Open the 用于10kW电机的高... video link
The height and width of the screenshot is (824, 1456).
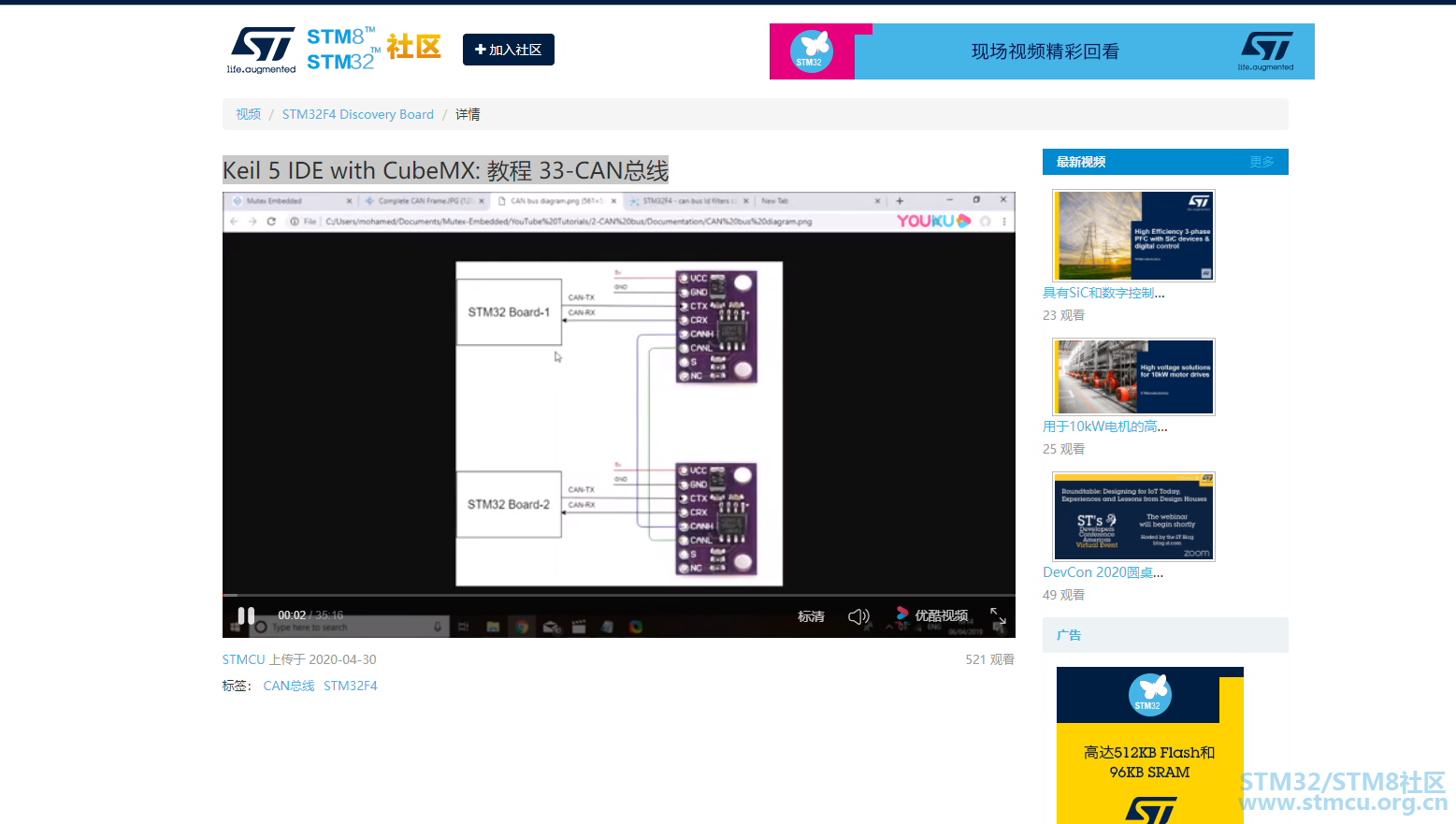[1105, 426]
